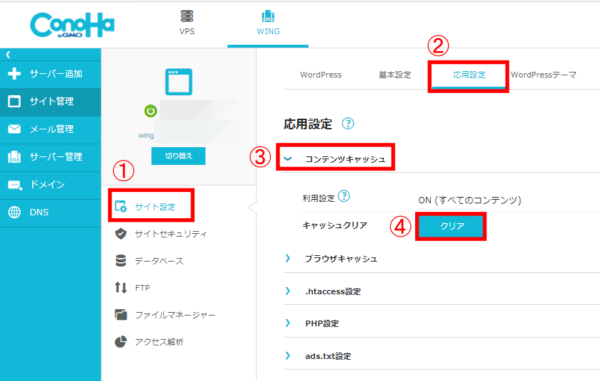Image resolution: width=600 pixels, height=381 pixels.
Task: Open the 応用設定 tab
Action: [x=469, y=75]
